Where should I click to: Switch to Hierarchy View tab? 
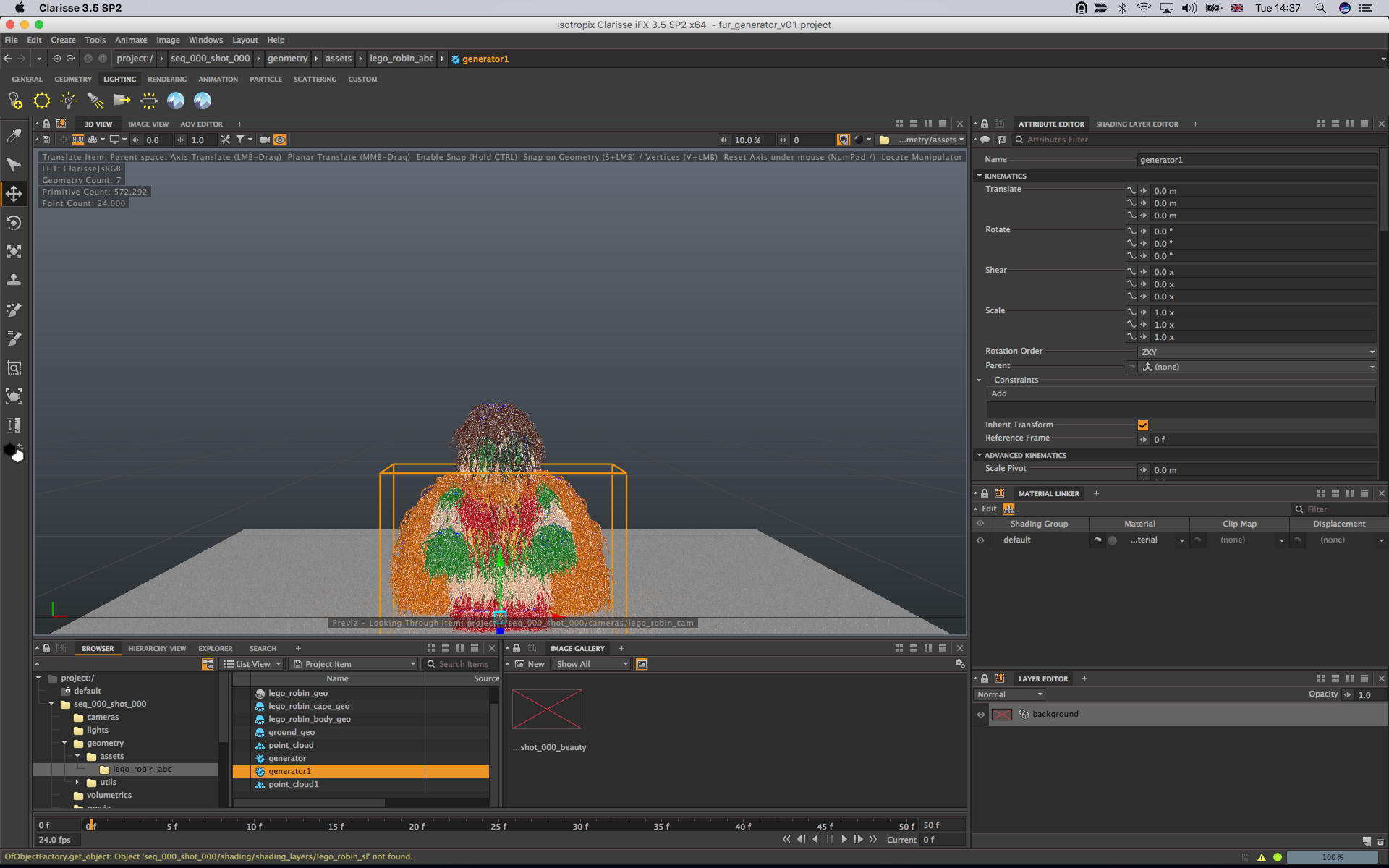click(157, 648)
